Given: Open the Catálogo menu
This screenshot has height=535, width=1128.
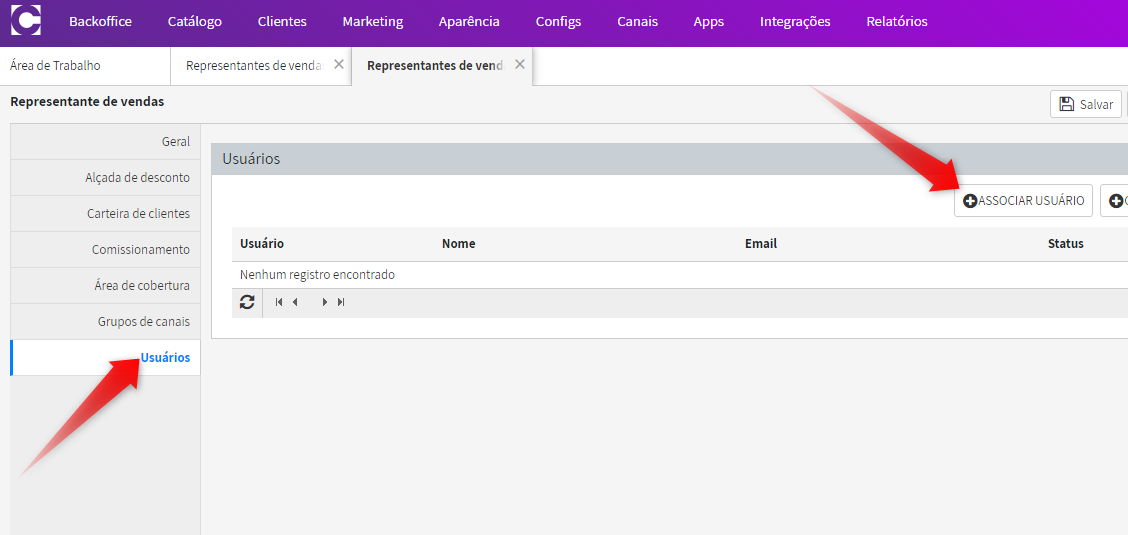Looking at the screenshot, I should [x=195, y=22].
